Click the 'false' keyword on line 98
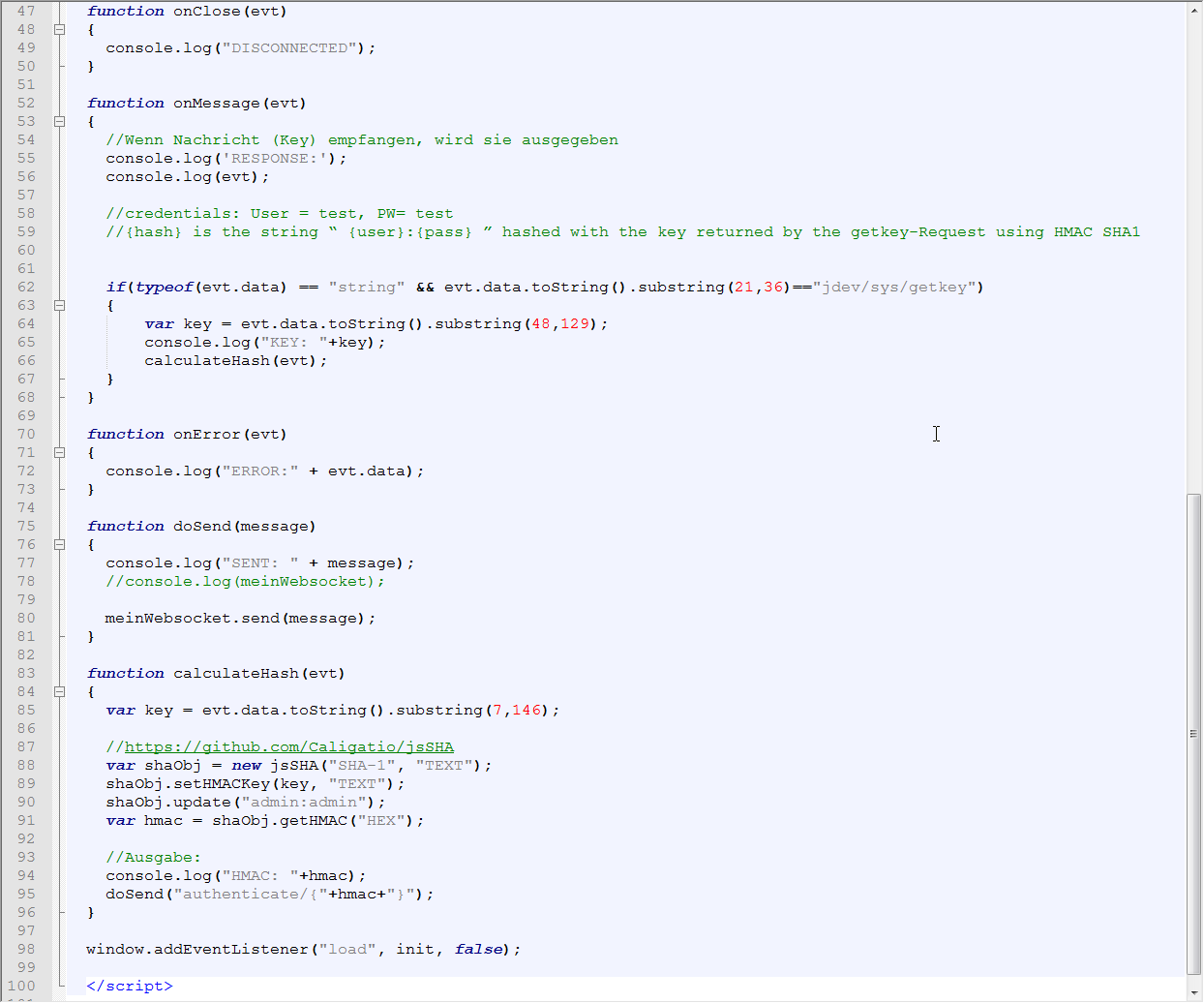Image resolution: width=1204 pixels, height=1003 pixels. coord(478,949)
